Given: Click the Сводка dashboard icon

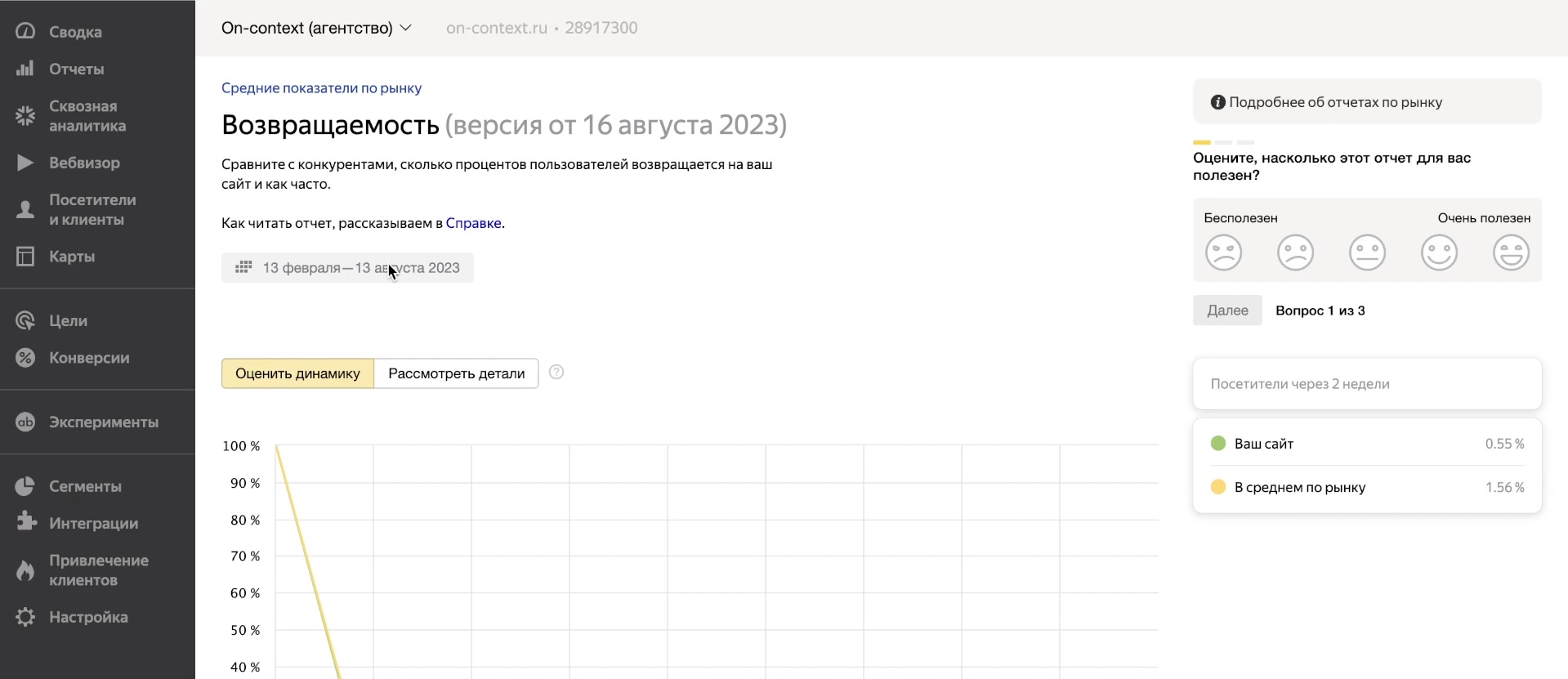Looking at the screenshot, I should click(25, 32).
